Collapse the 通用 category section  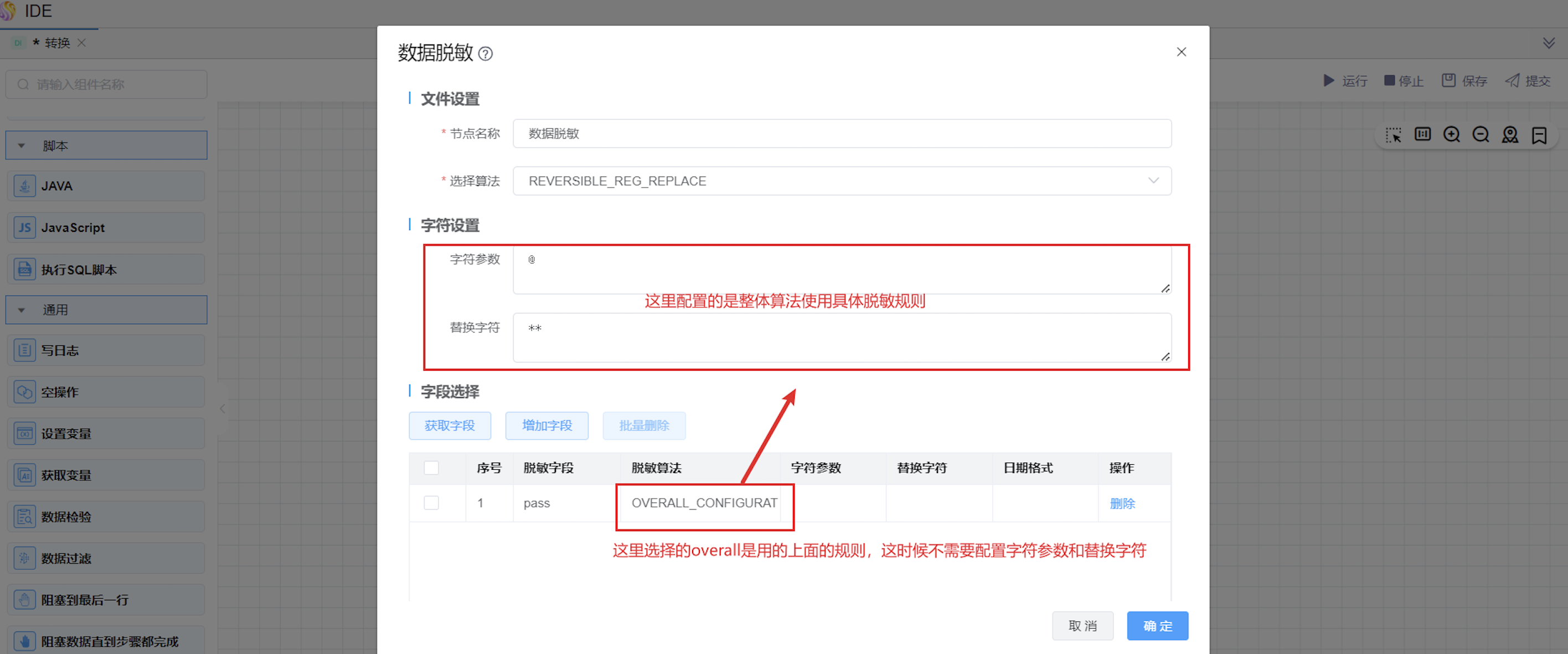[106, 310]
